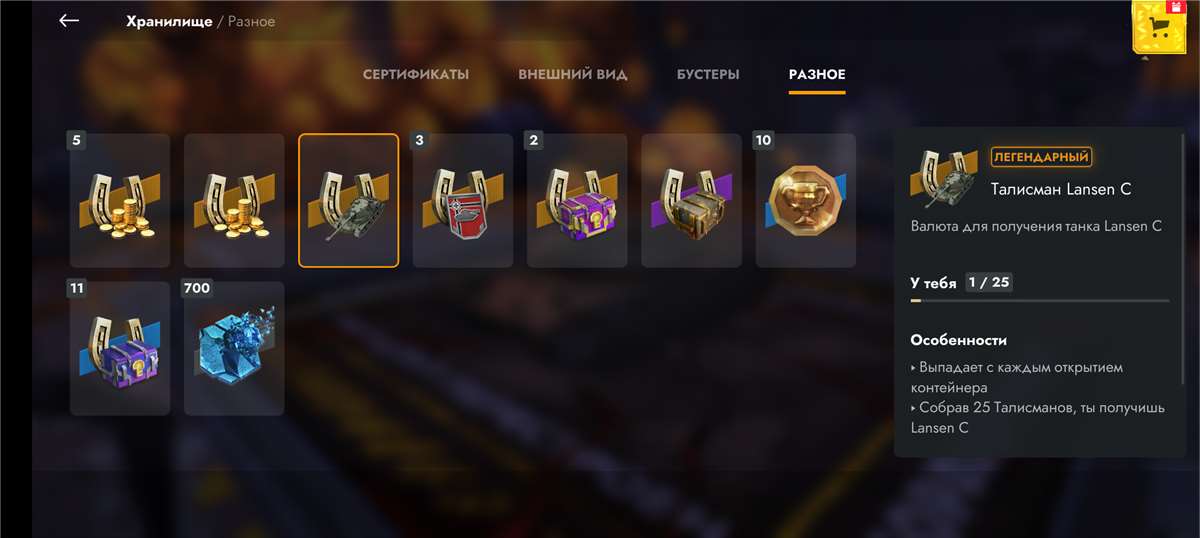The width and height of the screenshot is (1200, 538).
Task: Select the military crate item on purple ribbon
Action: tap(692, 201)
